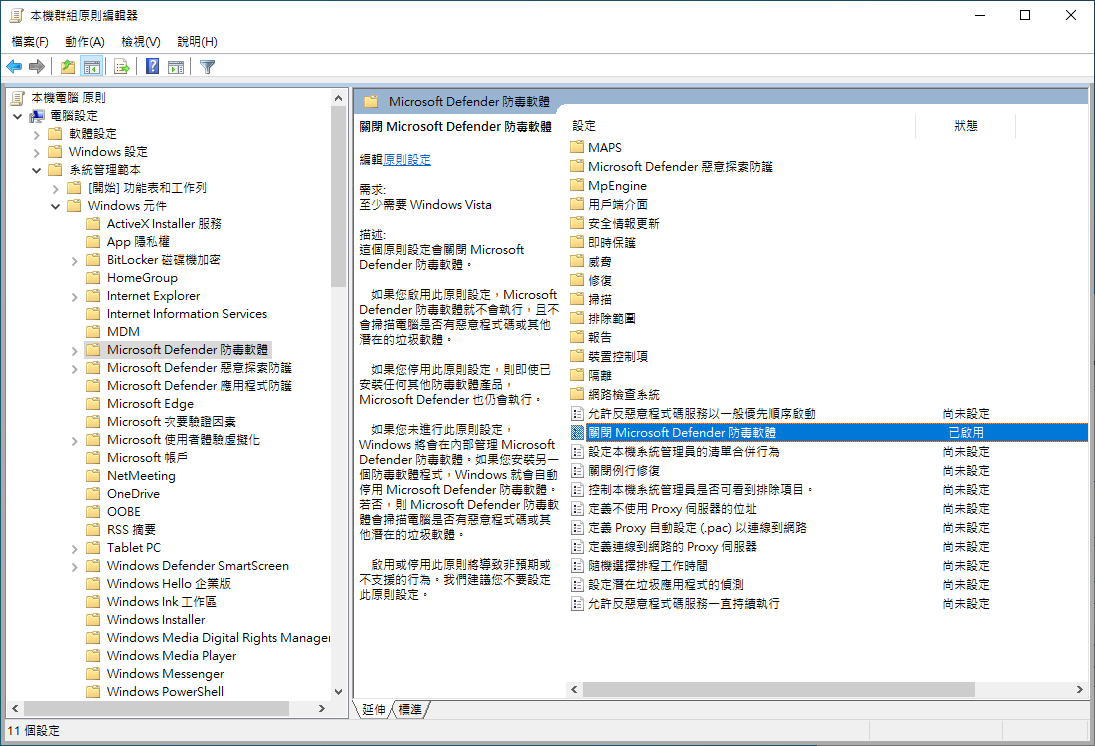This screenshot has width=1095, height=746.
Task: Select Microsoft Edge in the tree
Action: pyautogui.click(x=150, y=403)
